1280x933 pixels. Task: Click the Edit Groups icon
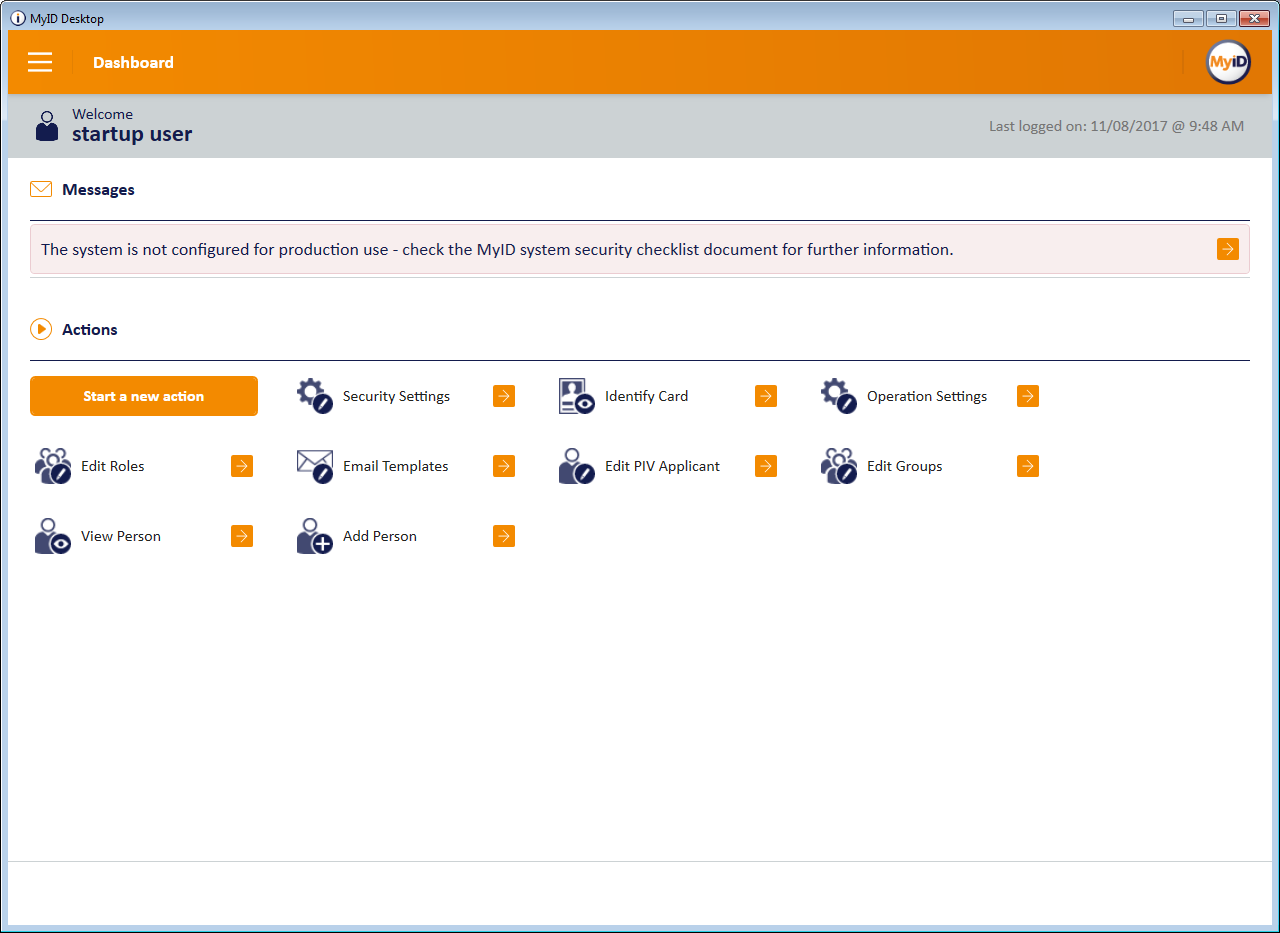point(838,466)
